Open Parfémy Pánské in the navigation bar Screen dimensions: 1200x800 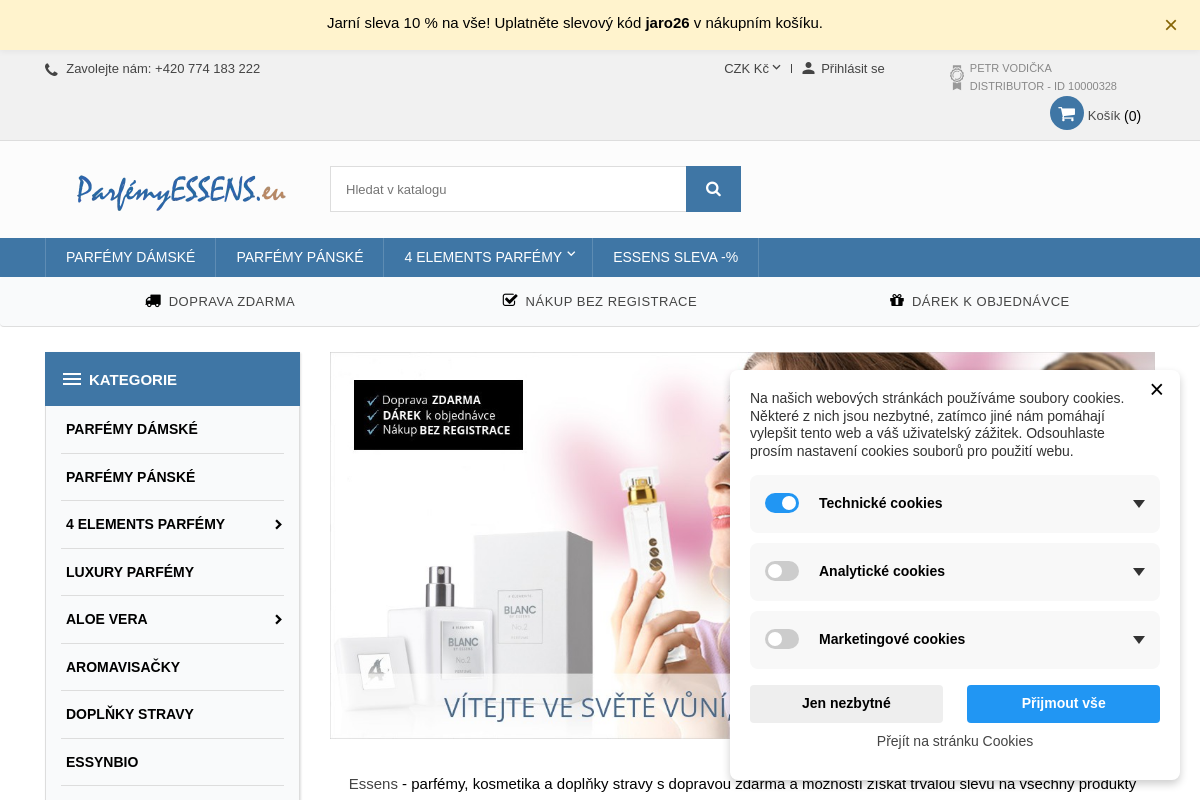(x=299, y=257)
